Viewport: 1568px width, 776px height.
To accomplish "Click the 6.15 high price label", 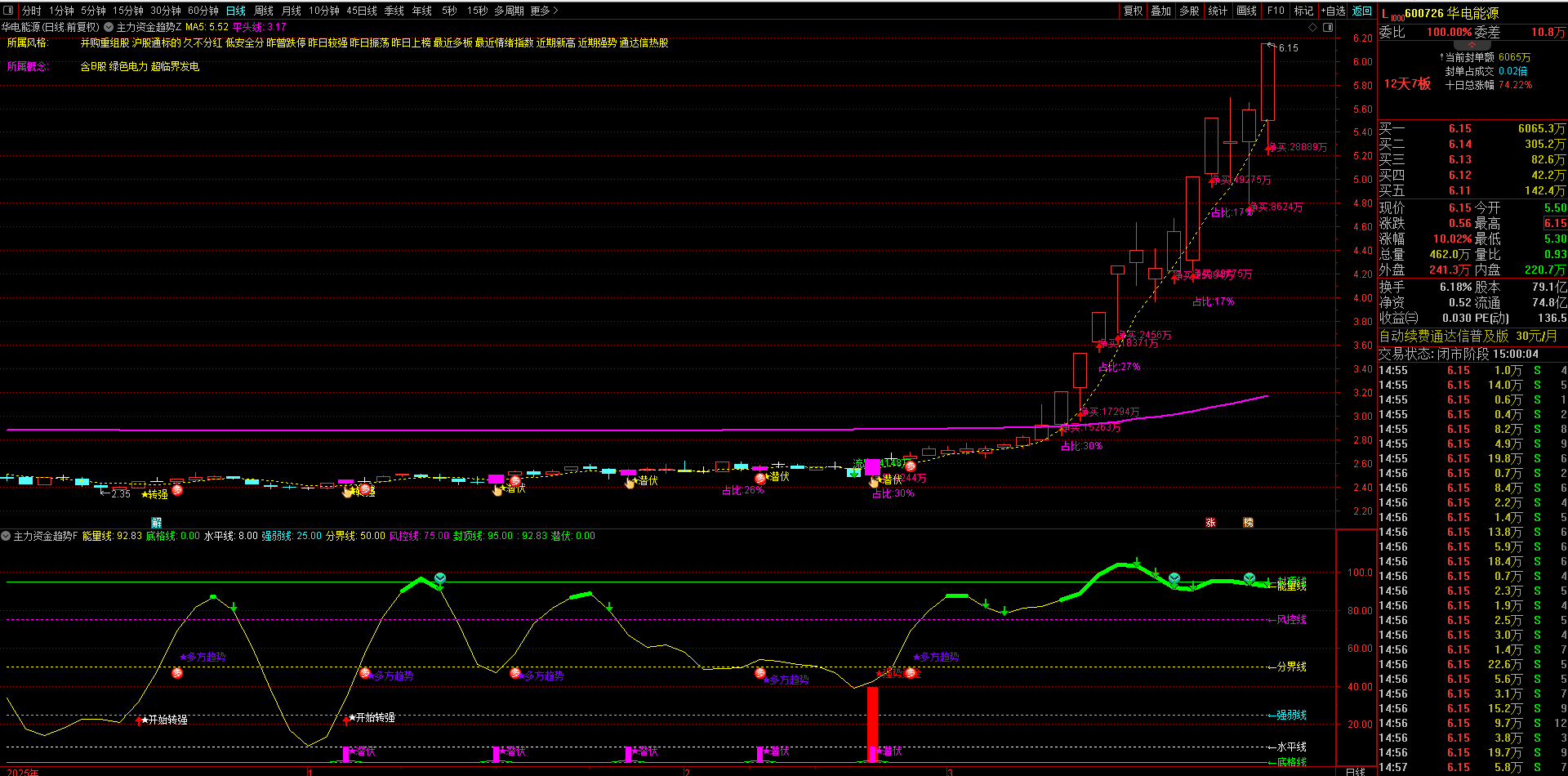I will (x=1289, y=48).
